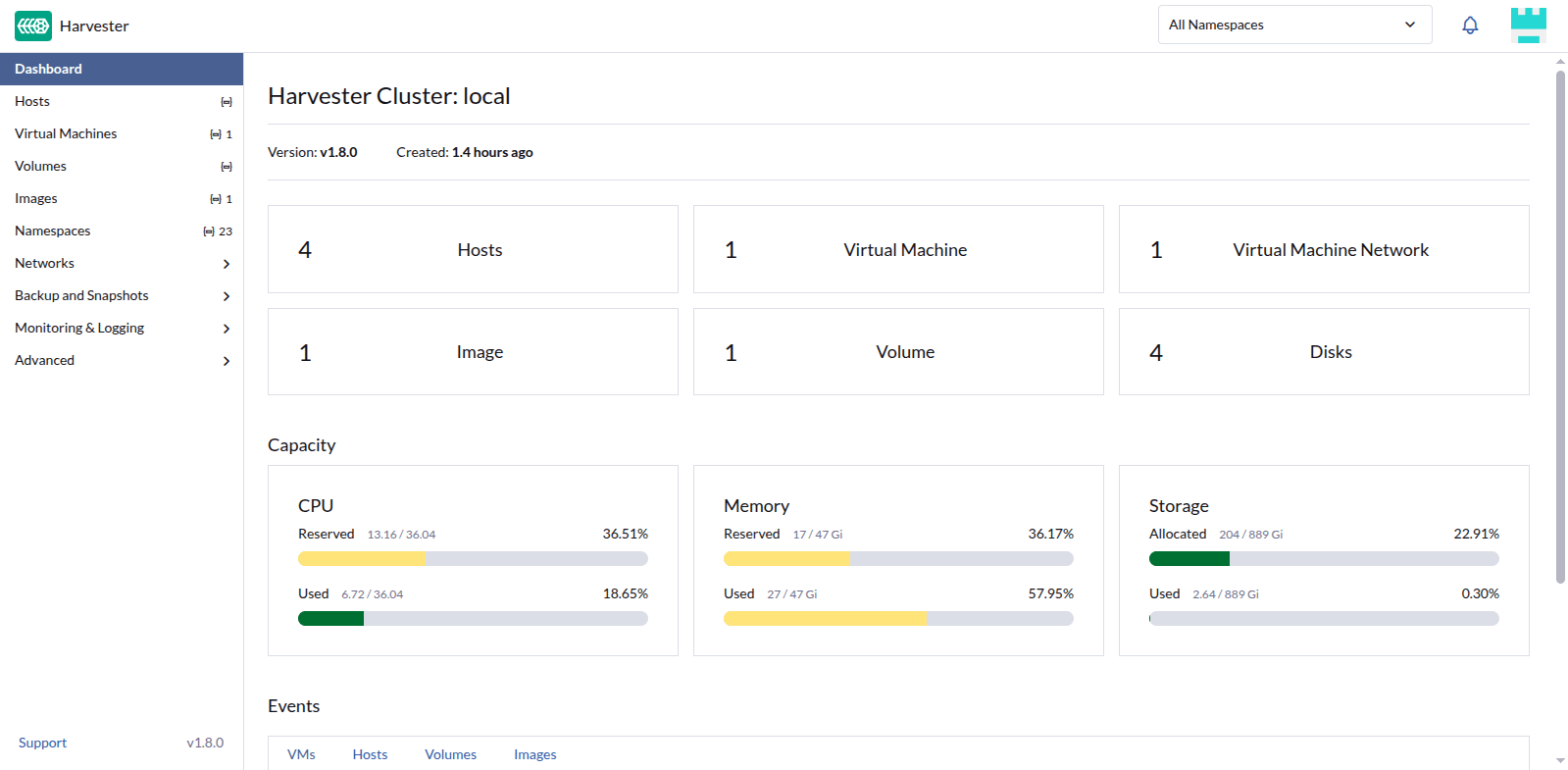This screenshot has width=1568, height=770.
Task: Select Dashboard in the sidebar
Action: point(122,69)
